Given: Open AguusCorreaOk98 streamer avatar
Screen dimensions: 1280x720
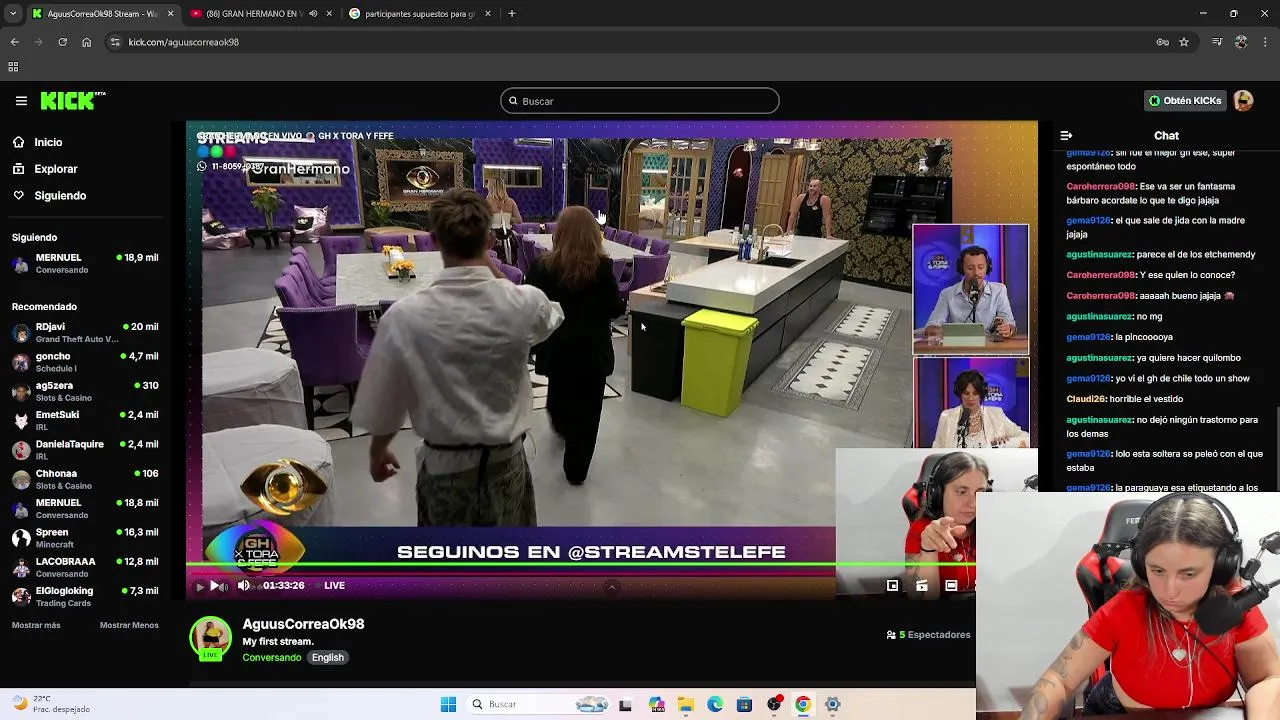Looking at the screenshot, I should point(210,638).
